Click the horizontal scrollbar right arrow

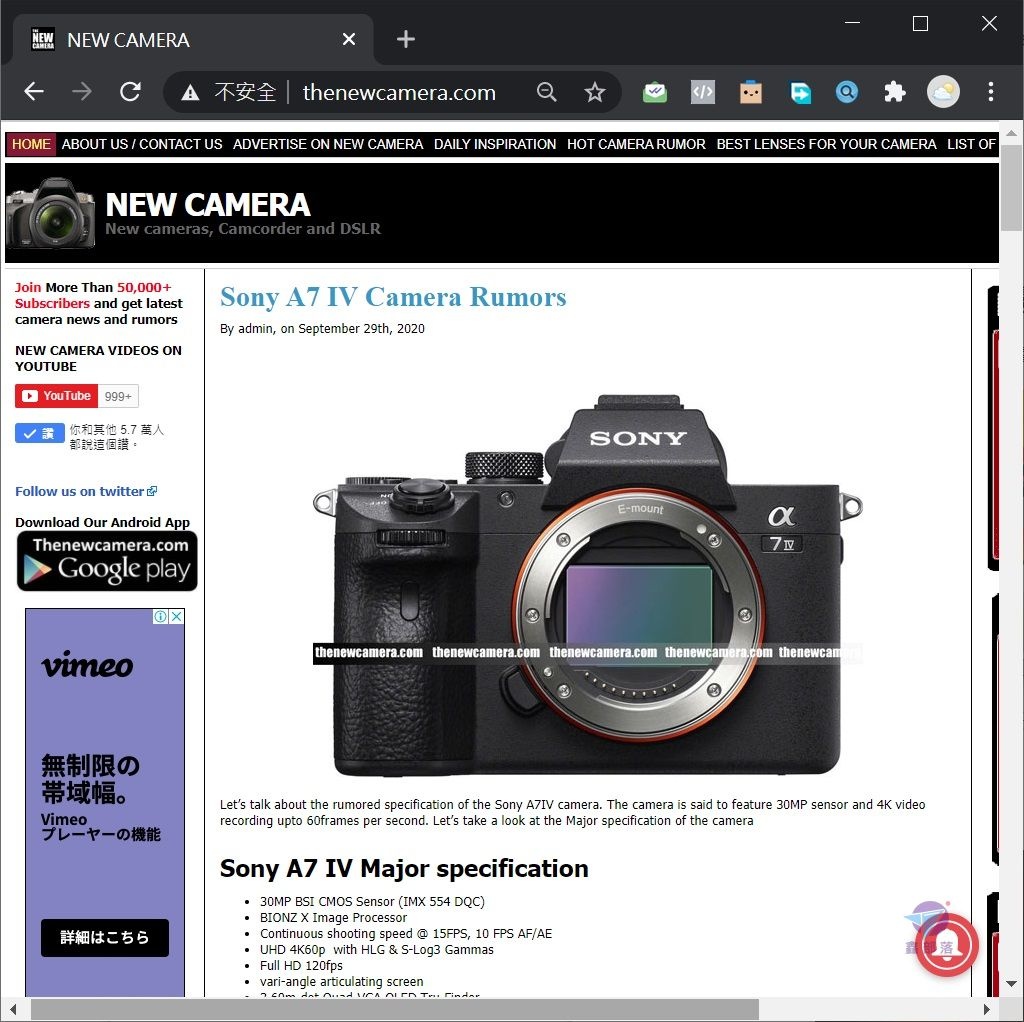point(987,1010)
